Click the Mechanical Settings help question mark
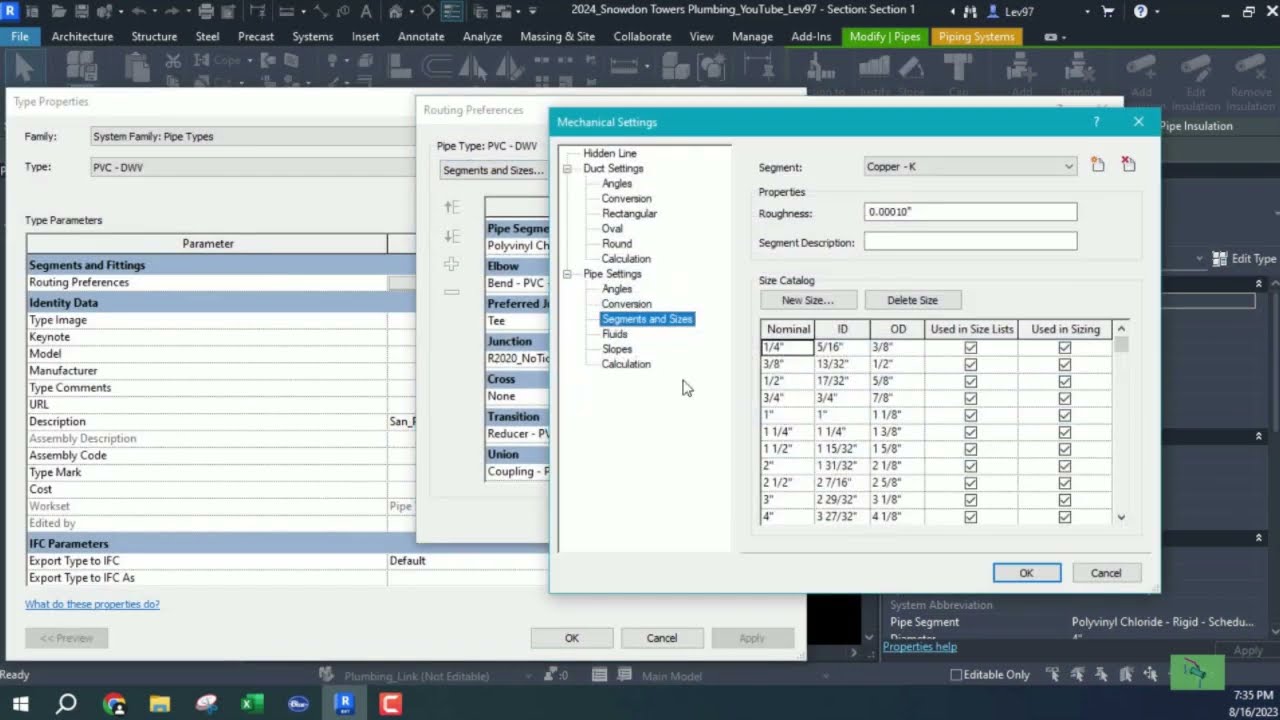1280x720 pixels. click(1096, 122)
